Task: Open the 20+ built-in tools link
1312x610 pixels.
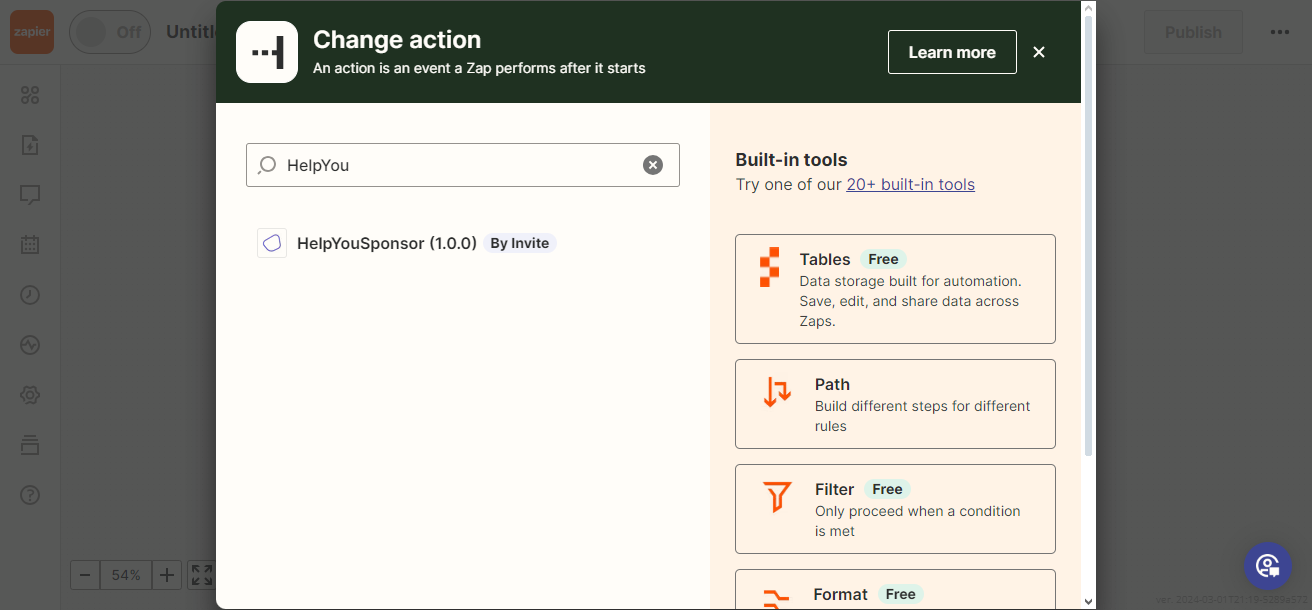Action: point(910,184)
